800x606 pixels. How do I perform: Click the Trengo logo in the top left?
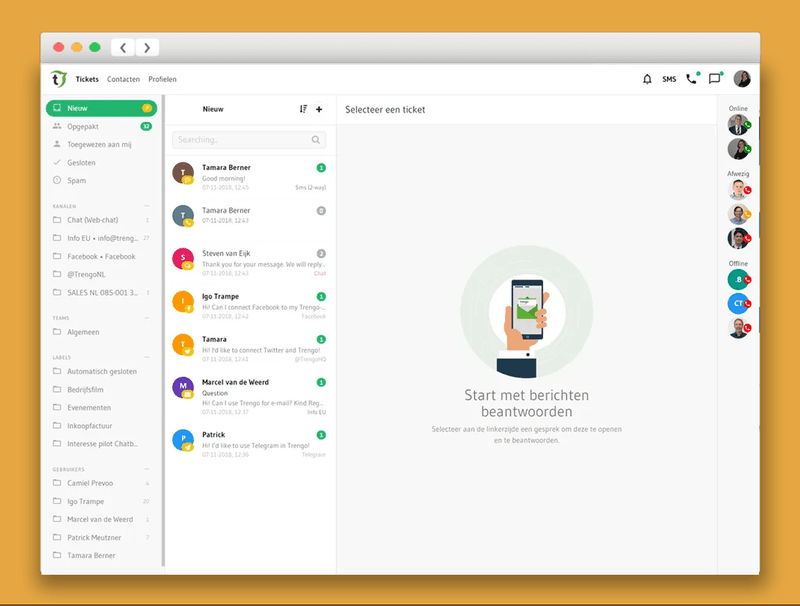click(59, 79)
